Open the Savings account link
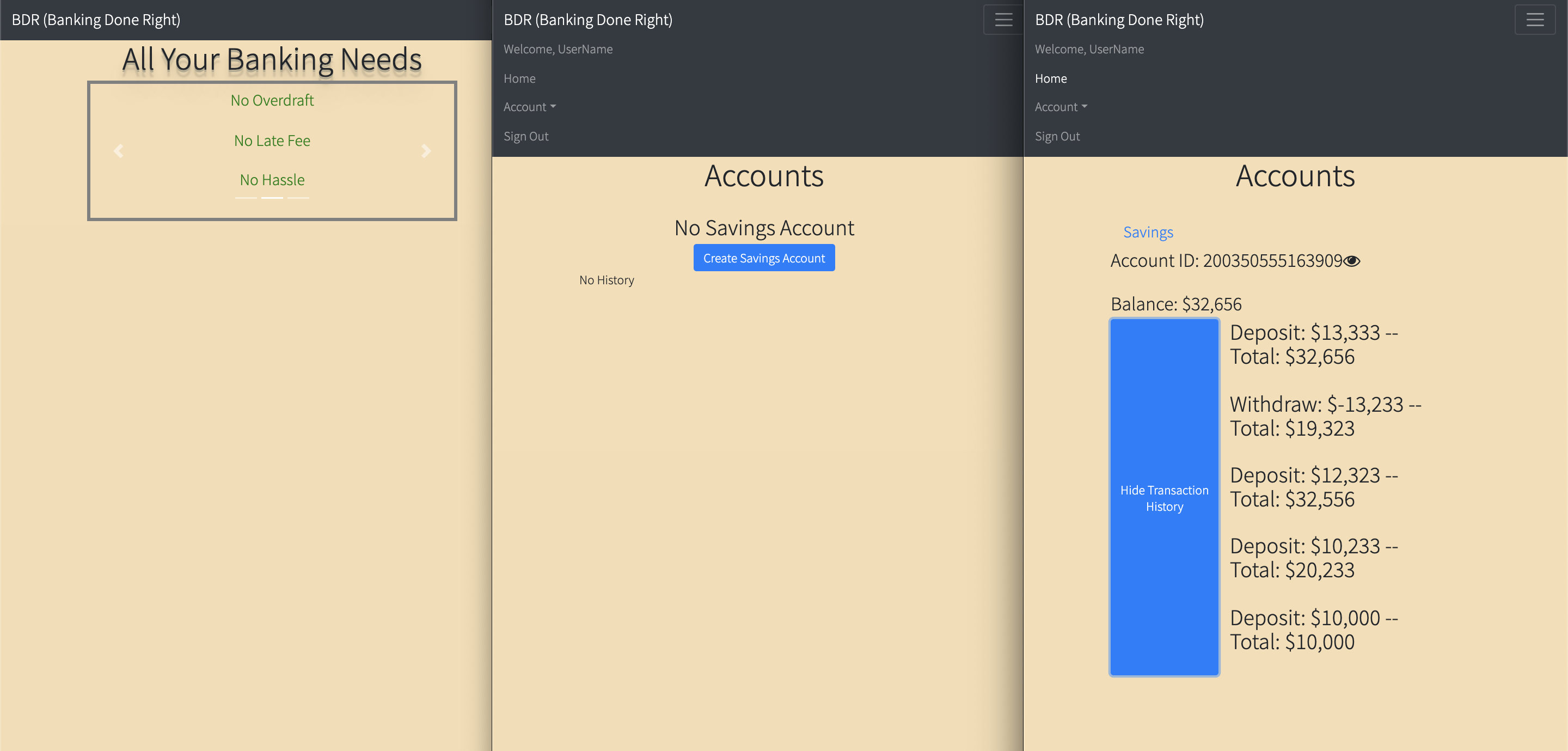Screen dimensions: 1568x751 tap(1148, 232)
